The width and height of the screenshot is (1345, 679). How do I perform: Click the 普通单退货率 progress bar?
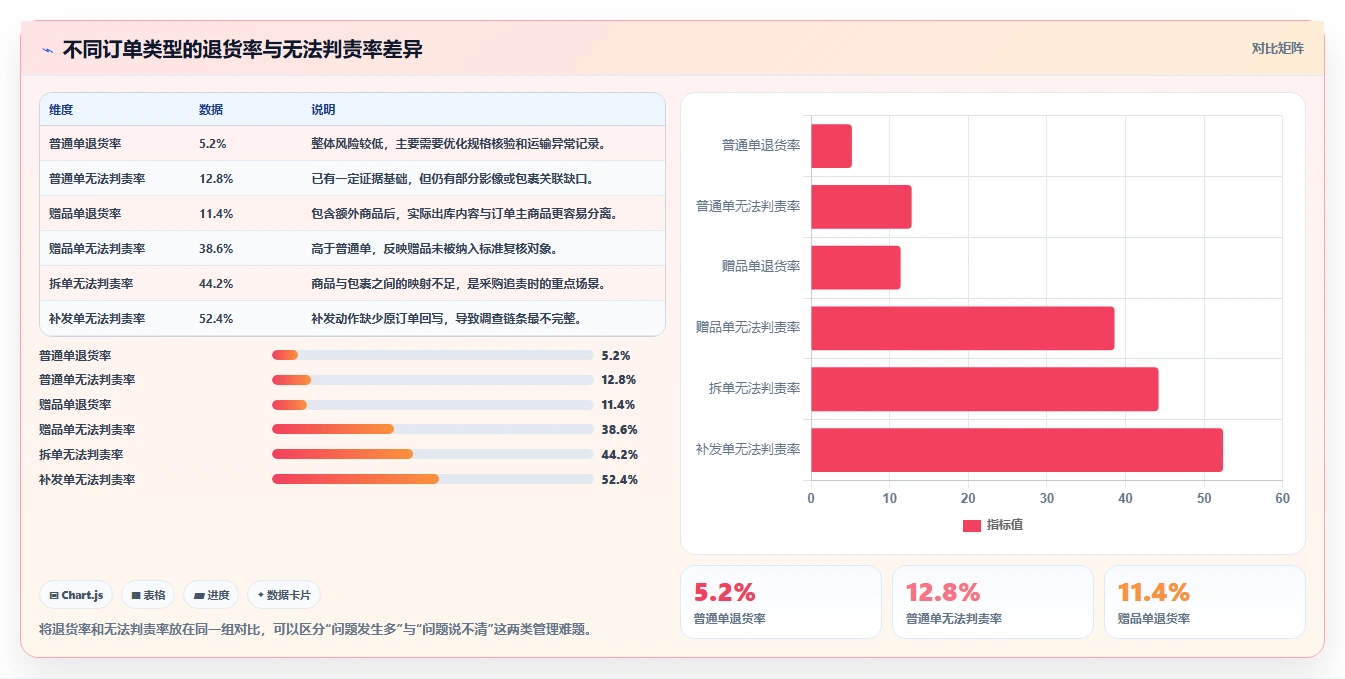(x=433, y=355)
